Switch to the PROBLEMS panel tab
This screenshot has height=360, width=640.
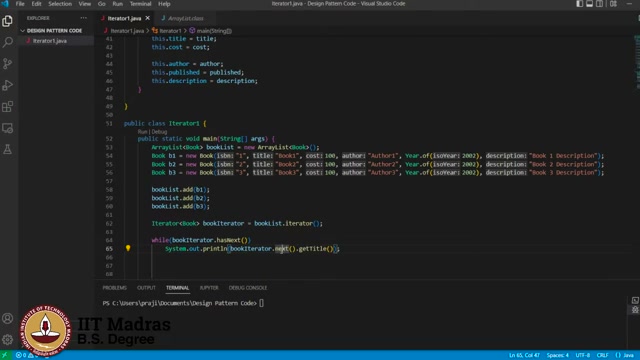point(115,288)
